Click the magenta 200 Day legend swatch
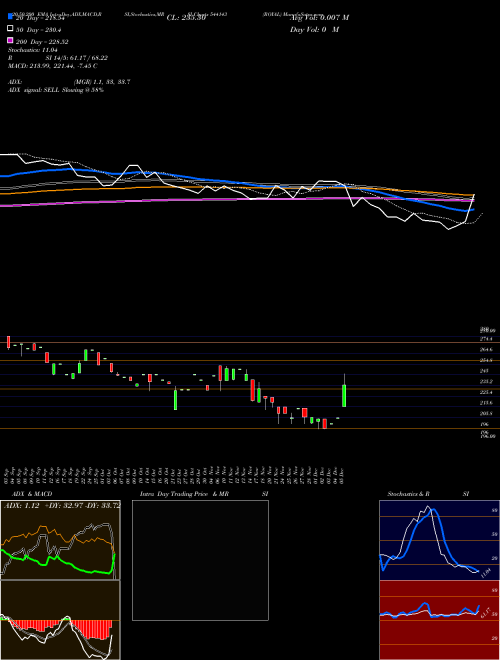500x660 pixels. tap(10, 41)
